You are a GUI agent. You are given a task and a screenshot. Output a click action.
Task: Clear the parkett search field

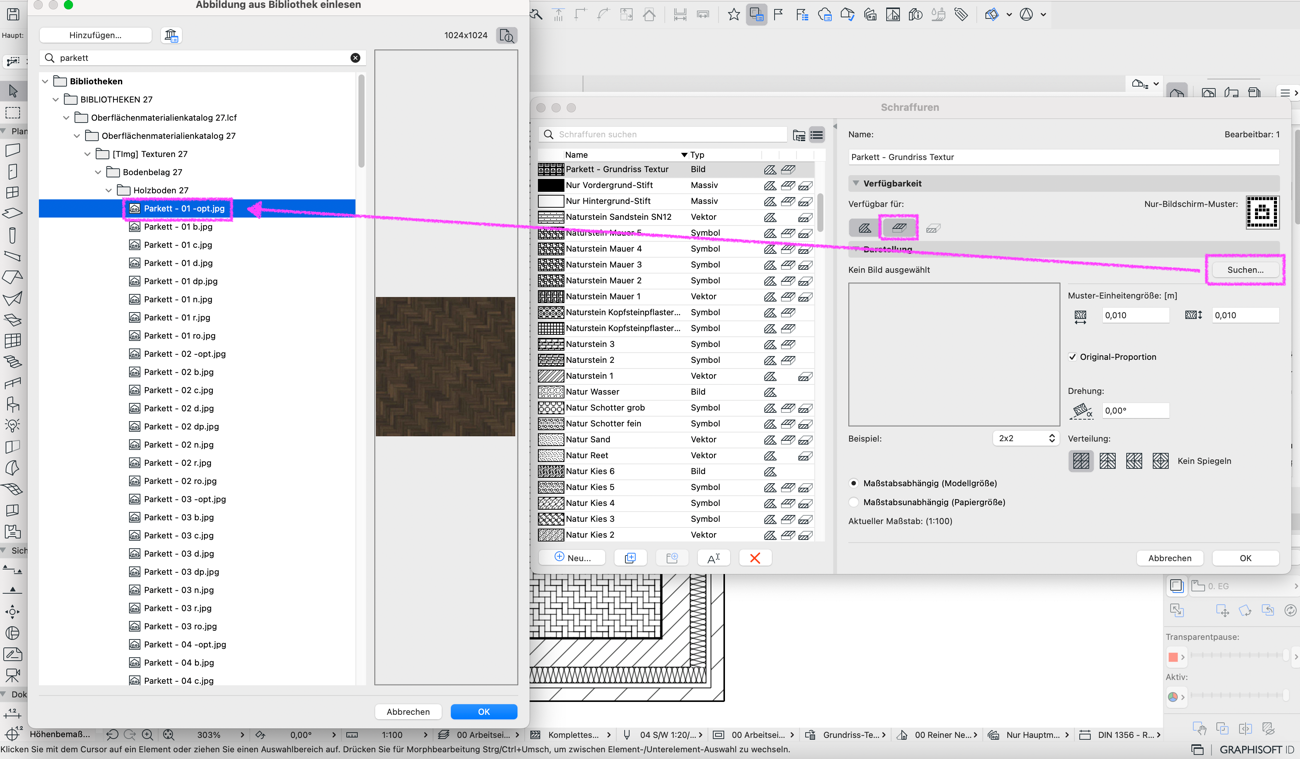tap(355, 58)
